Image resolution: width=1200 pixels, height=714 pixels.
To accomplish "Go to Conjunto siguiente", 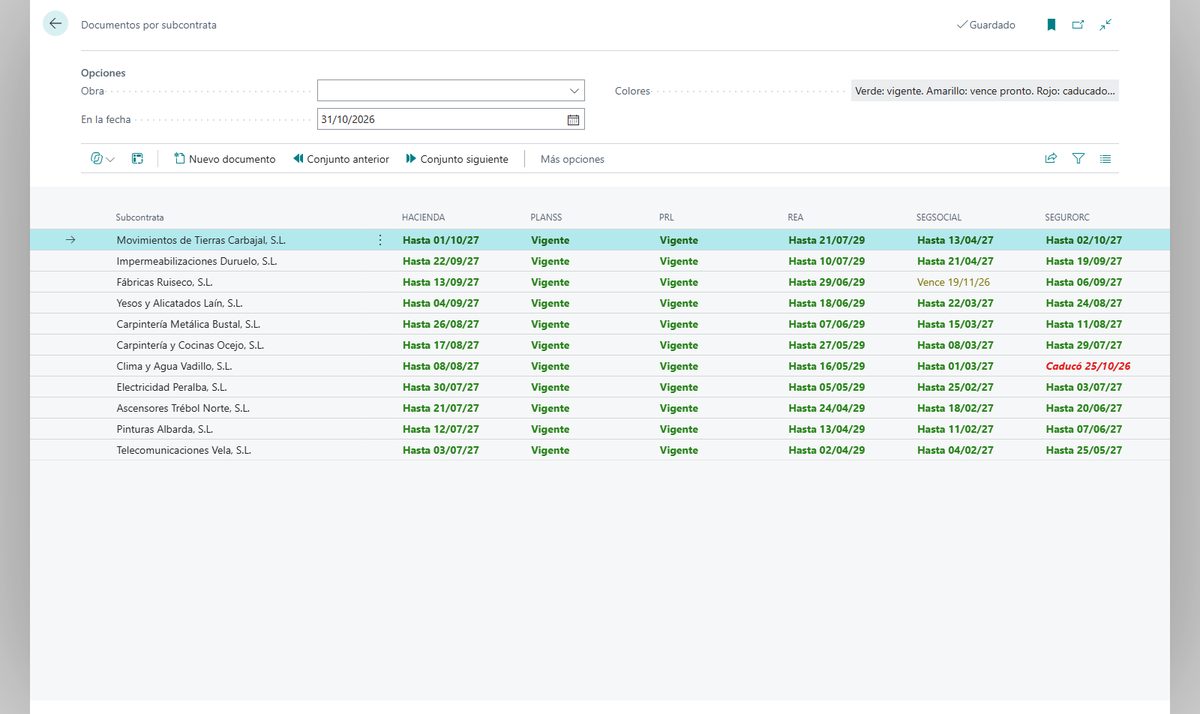I will point(457,159).
